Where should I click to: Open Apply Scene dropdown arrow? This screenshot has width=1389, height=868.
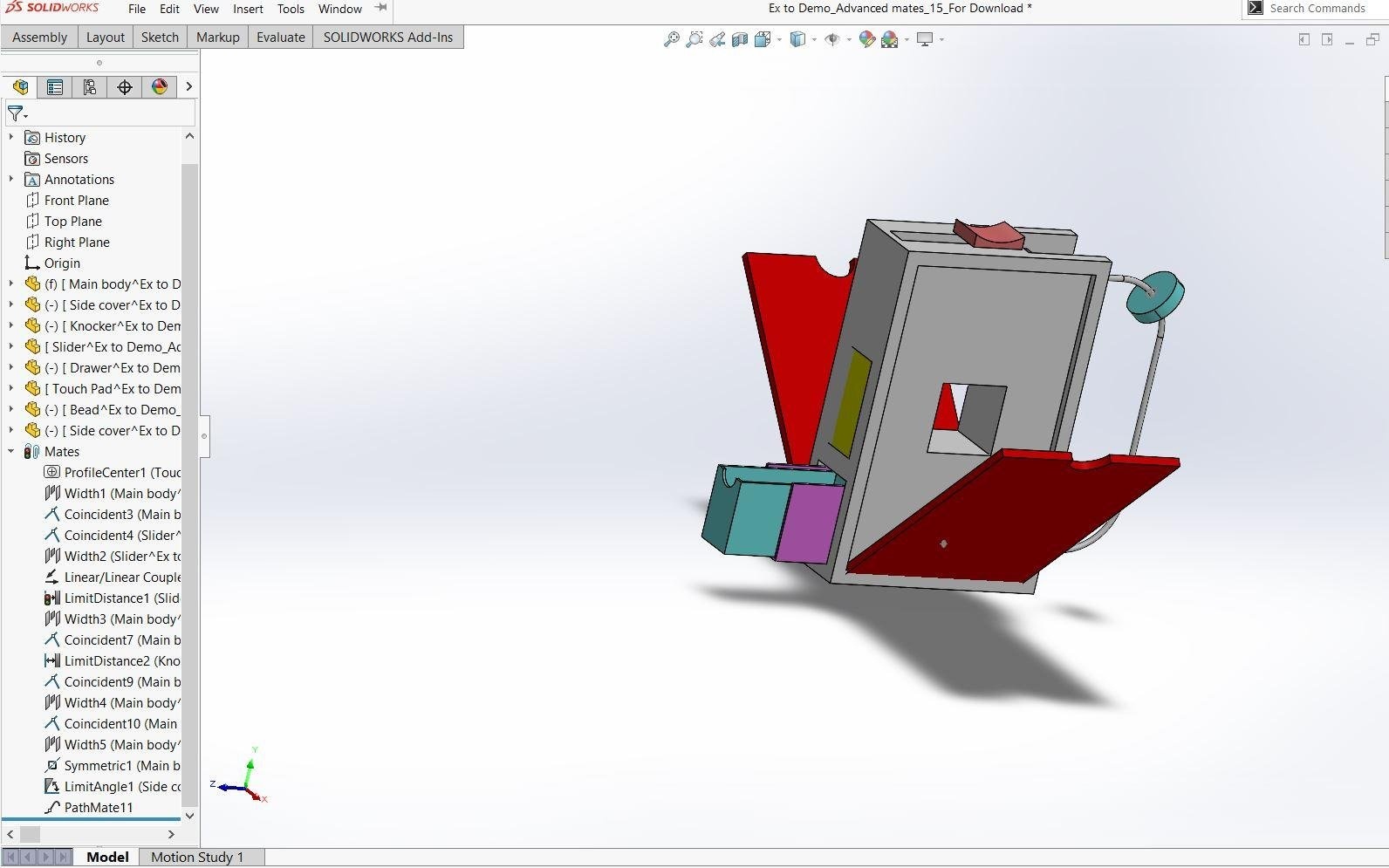[907, 39]
